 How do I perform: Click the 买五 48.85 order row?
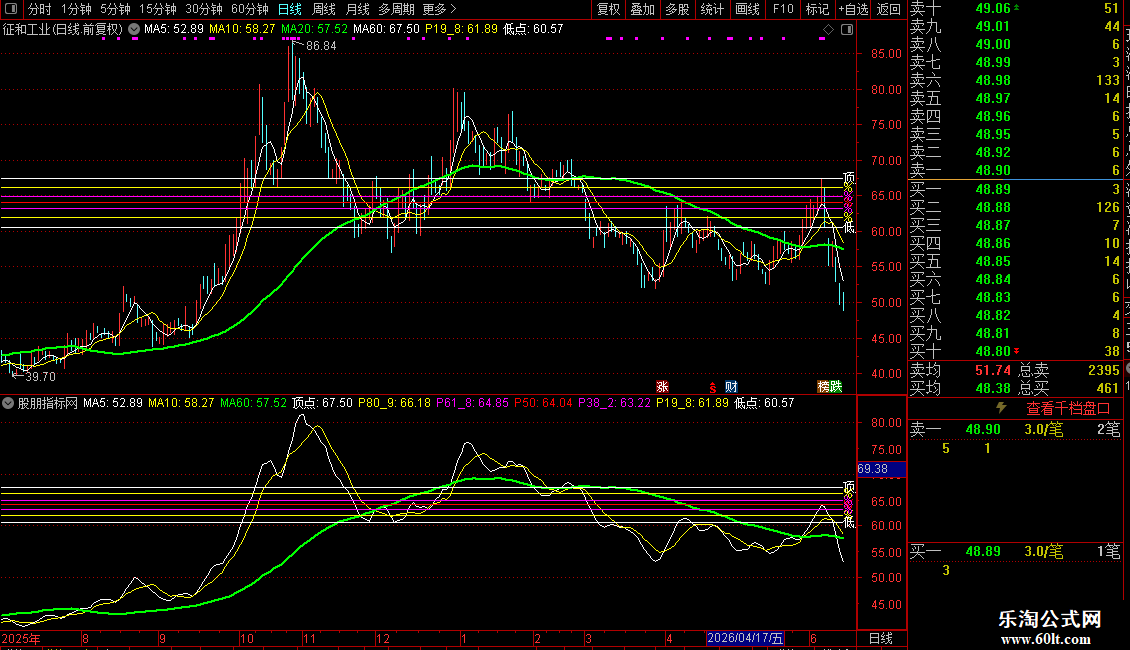pyautogui.click(x=1015, y=262)
